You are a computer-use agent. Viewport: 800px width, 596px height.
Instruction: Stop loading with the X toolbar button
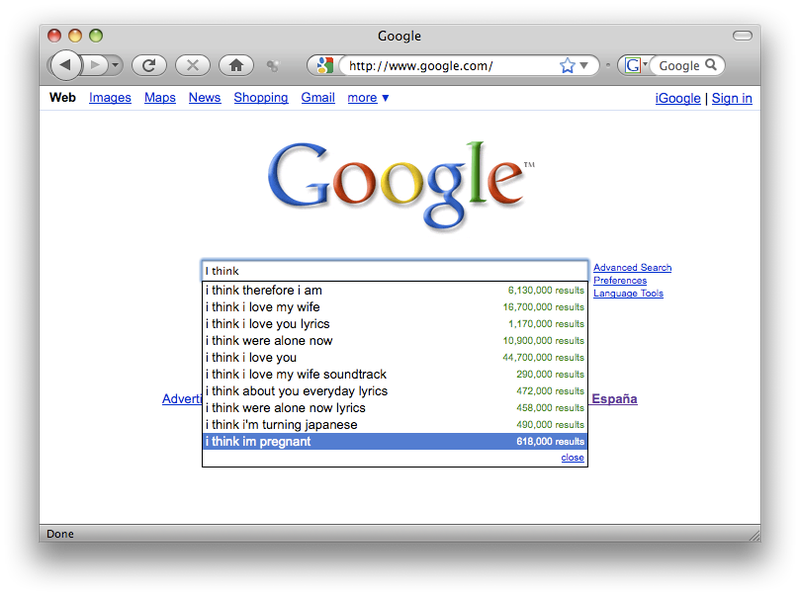click(x=192, y=65)
